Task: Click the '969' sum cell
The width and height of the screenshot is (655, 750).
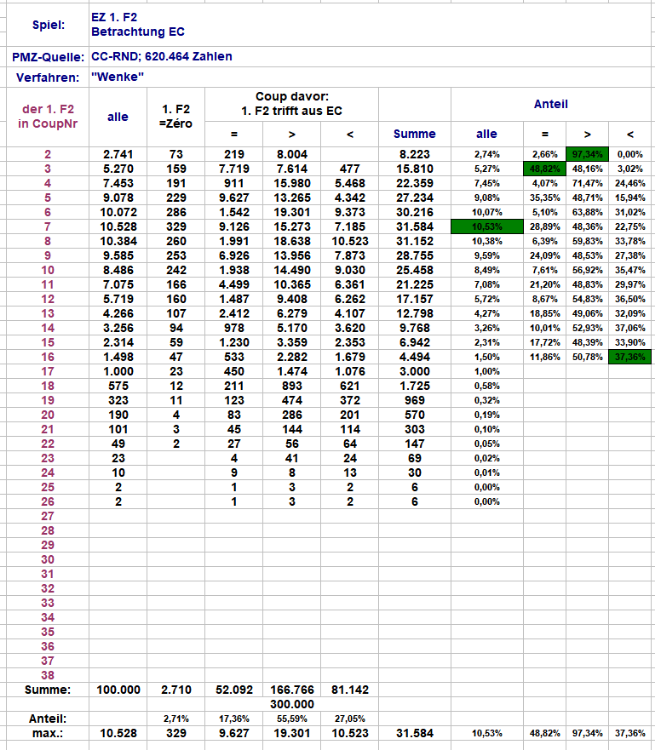Action: [414, 400]
